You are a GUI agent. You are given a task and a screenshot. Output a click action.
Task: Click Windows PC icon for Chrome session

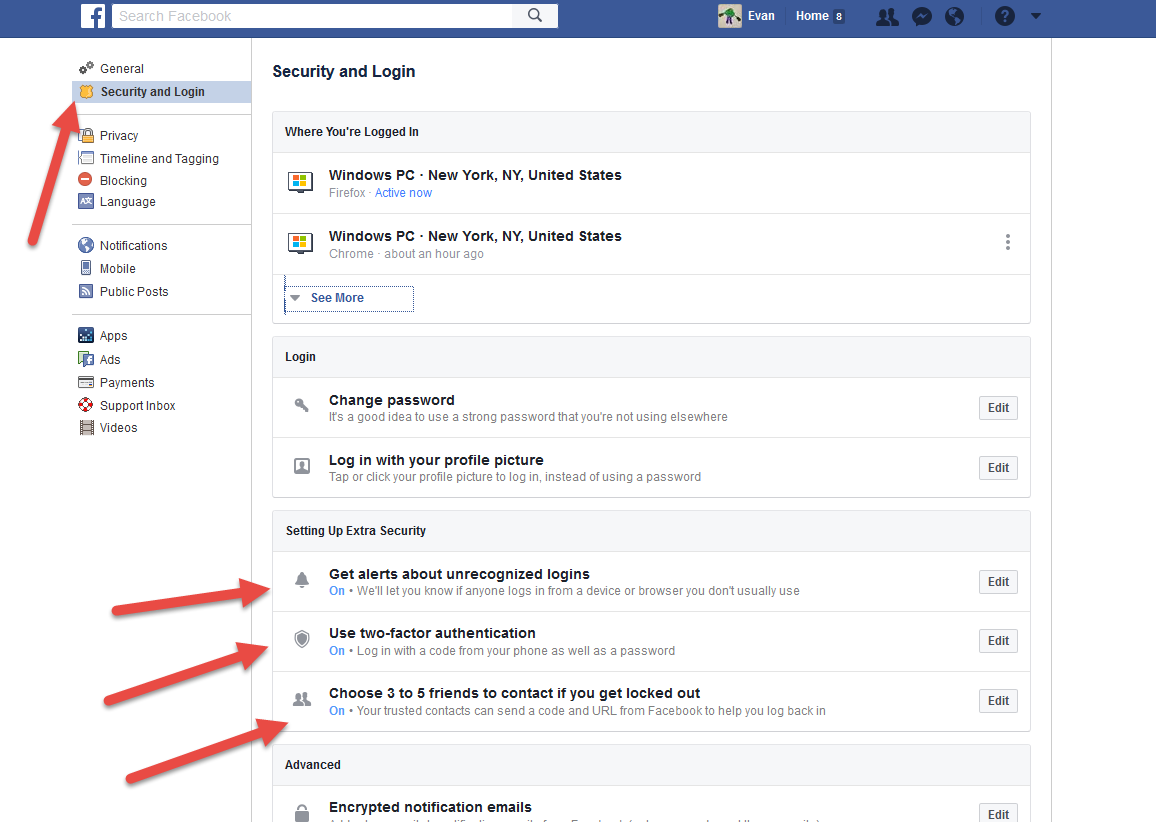[300, 243]
